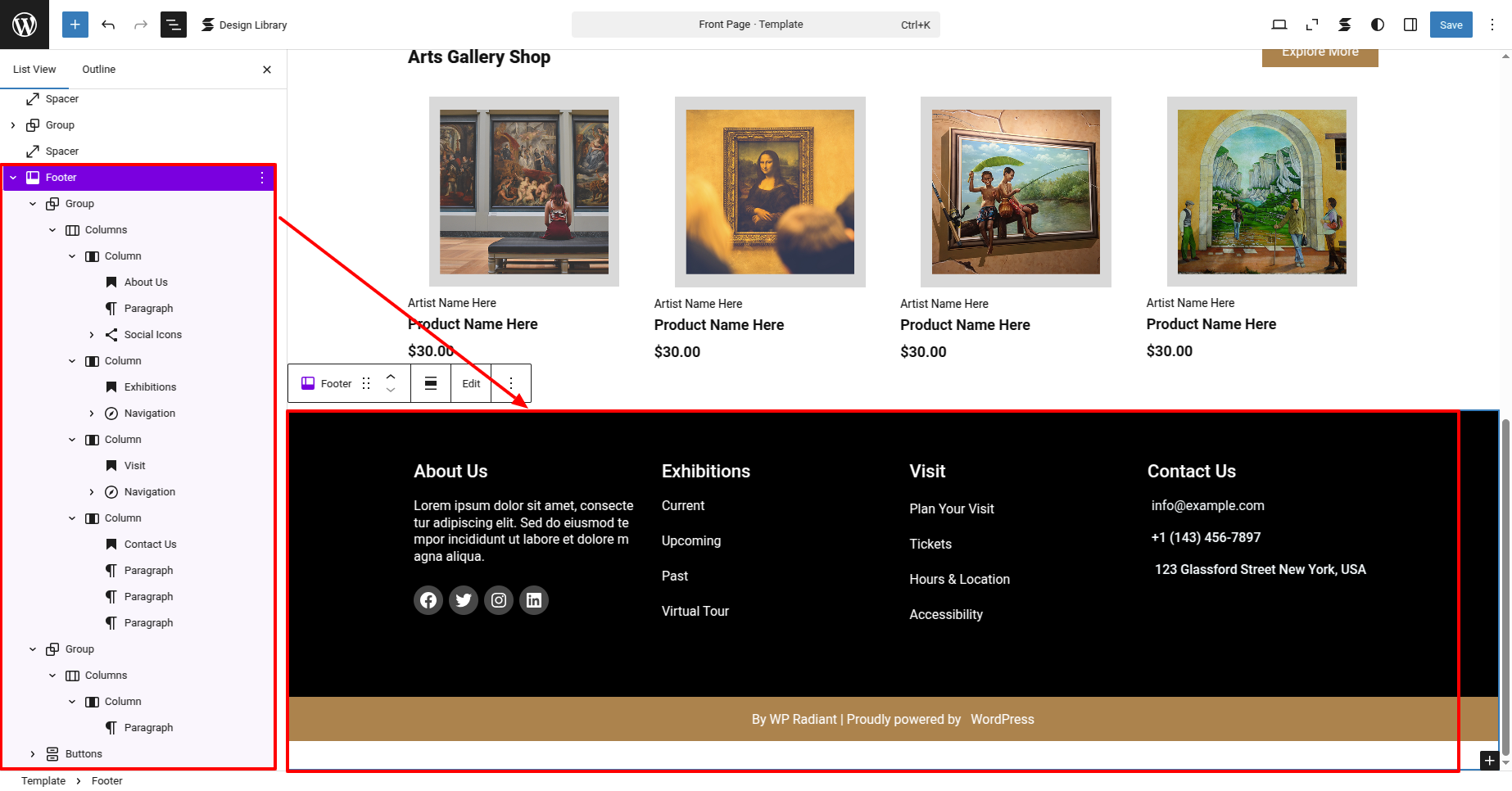Select the Visit heading in list view
Screen dimensions: 1512x791
point(134,466)
